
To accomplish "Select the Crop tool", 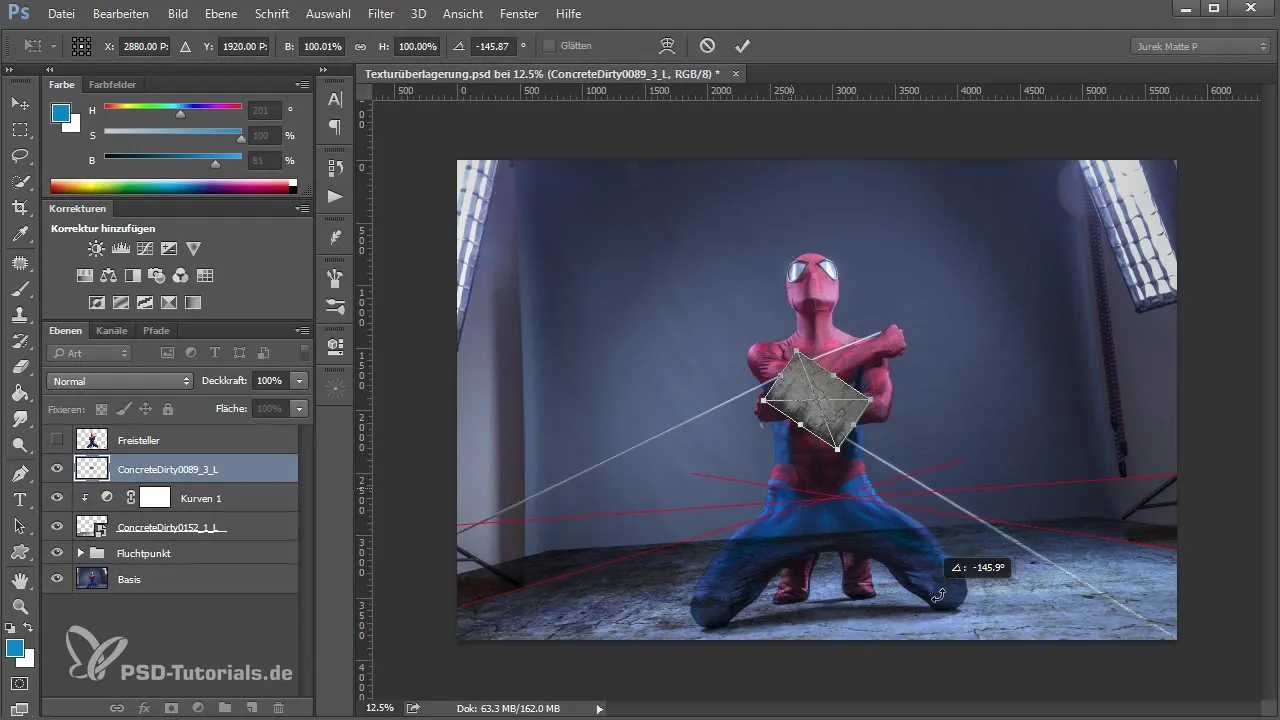I will 19,208.
